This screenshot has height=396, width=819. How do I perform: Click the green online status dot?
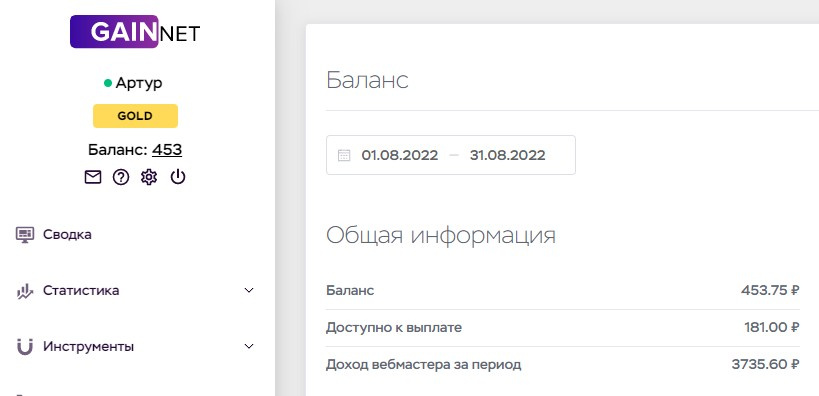coord(108,83)
